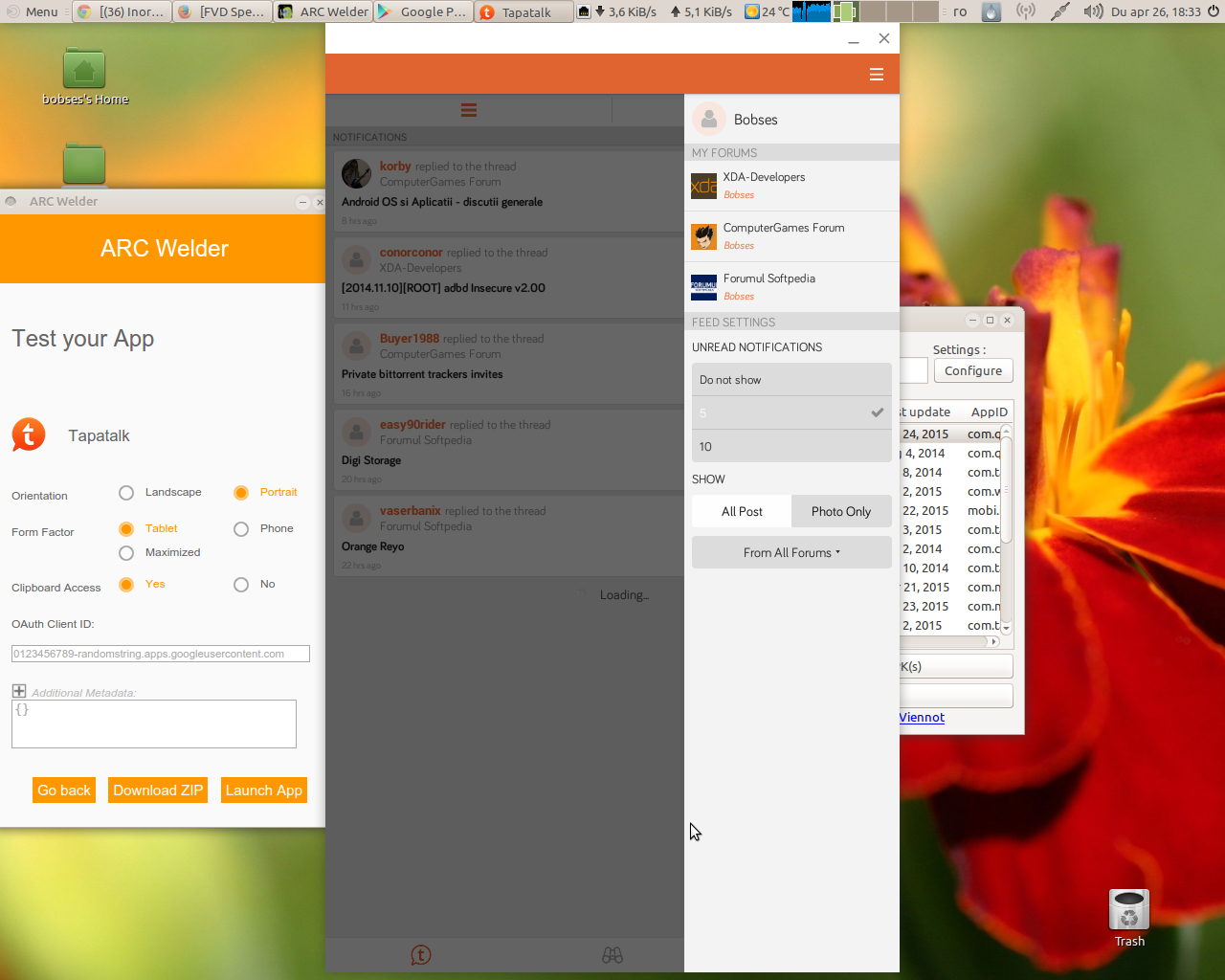Click the Tapatalk logo tab at bottom

420,954
